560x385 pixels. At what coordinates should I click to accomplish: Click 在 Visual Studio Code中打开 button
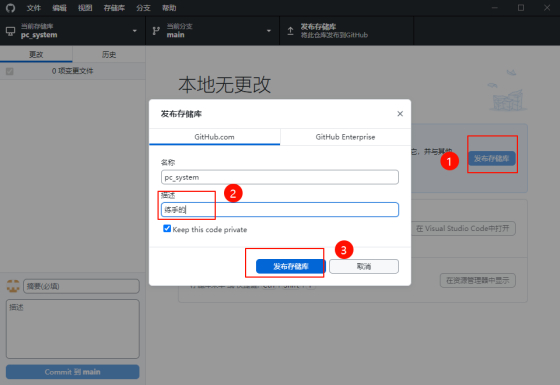(x=463, y=229)
